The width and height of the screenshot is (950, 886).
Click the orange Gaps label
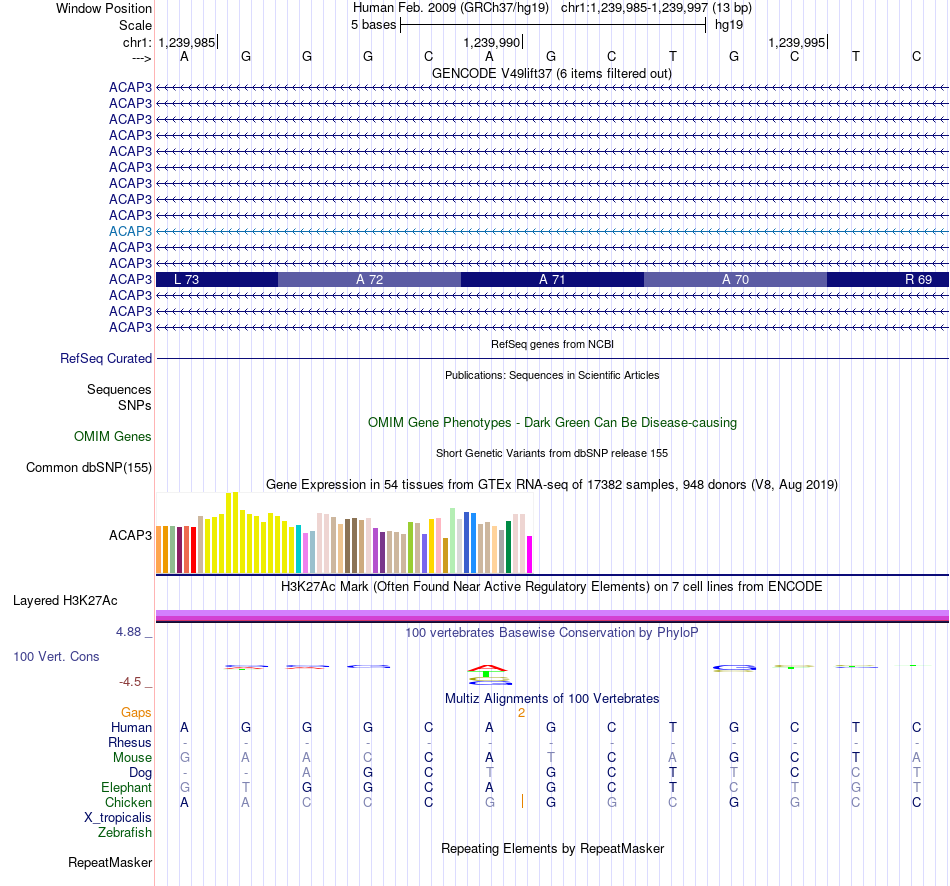[136, 712]
